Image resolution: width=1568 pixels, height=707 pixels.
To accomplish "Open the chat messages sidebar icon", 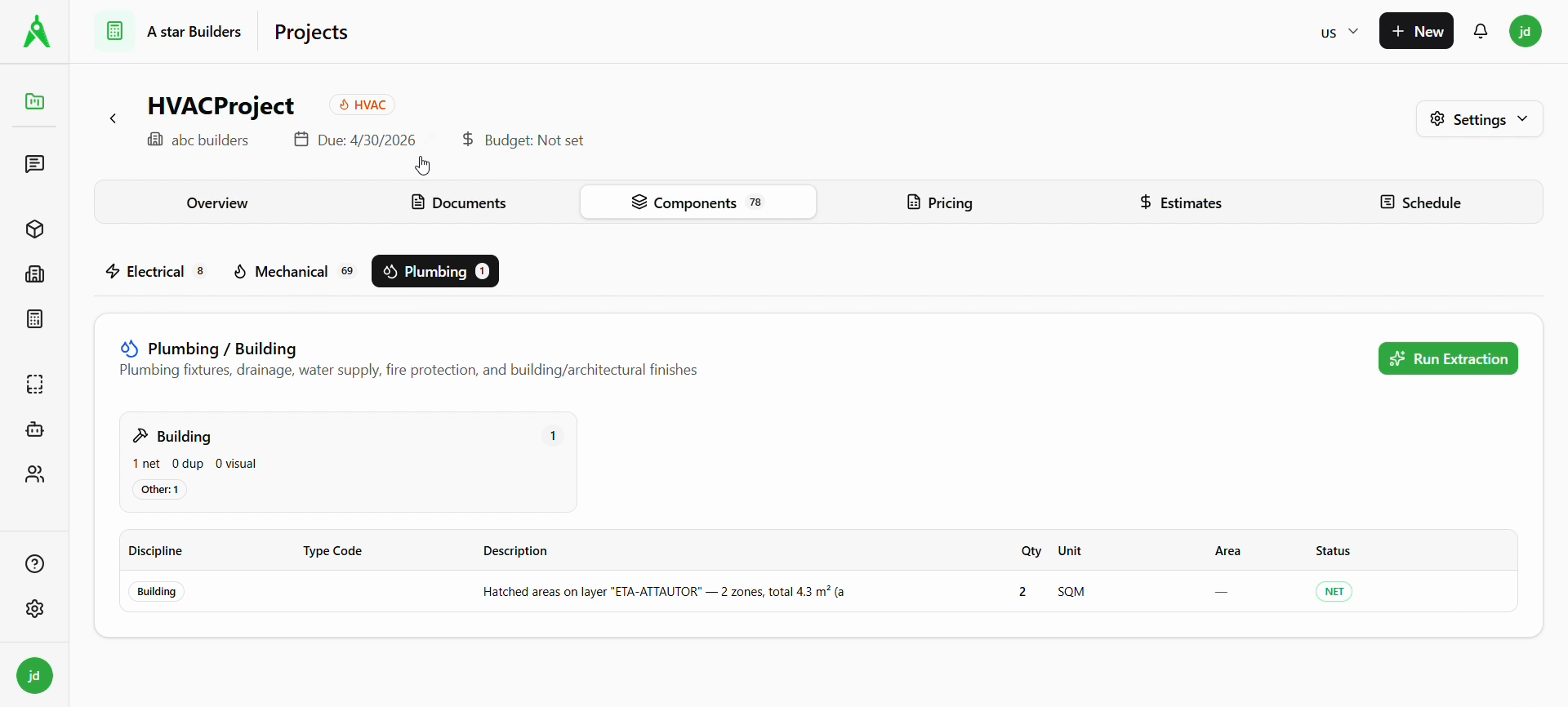I will (x=34, y=165).
